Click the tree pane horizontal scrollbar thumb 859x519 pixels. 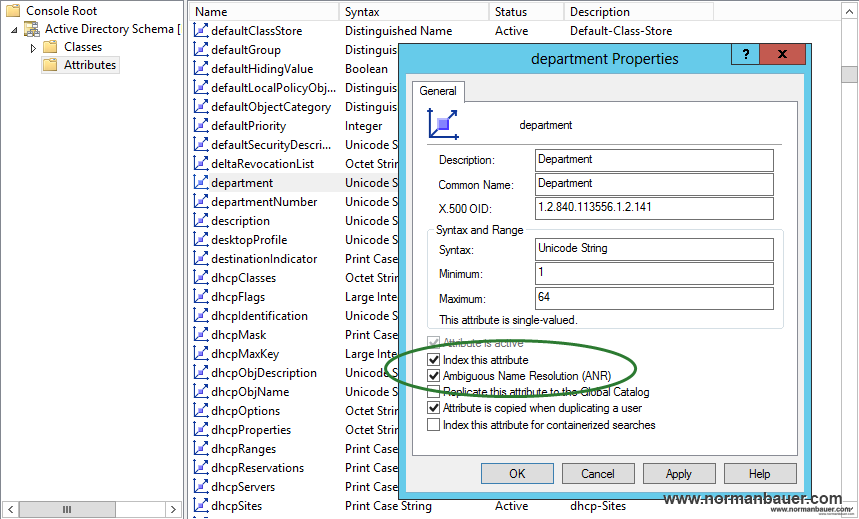click(67, 509)
